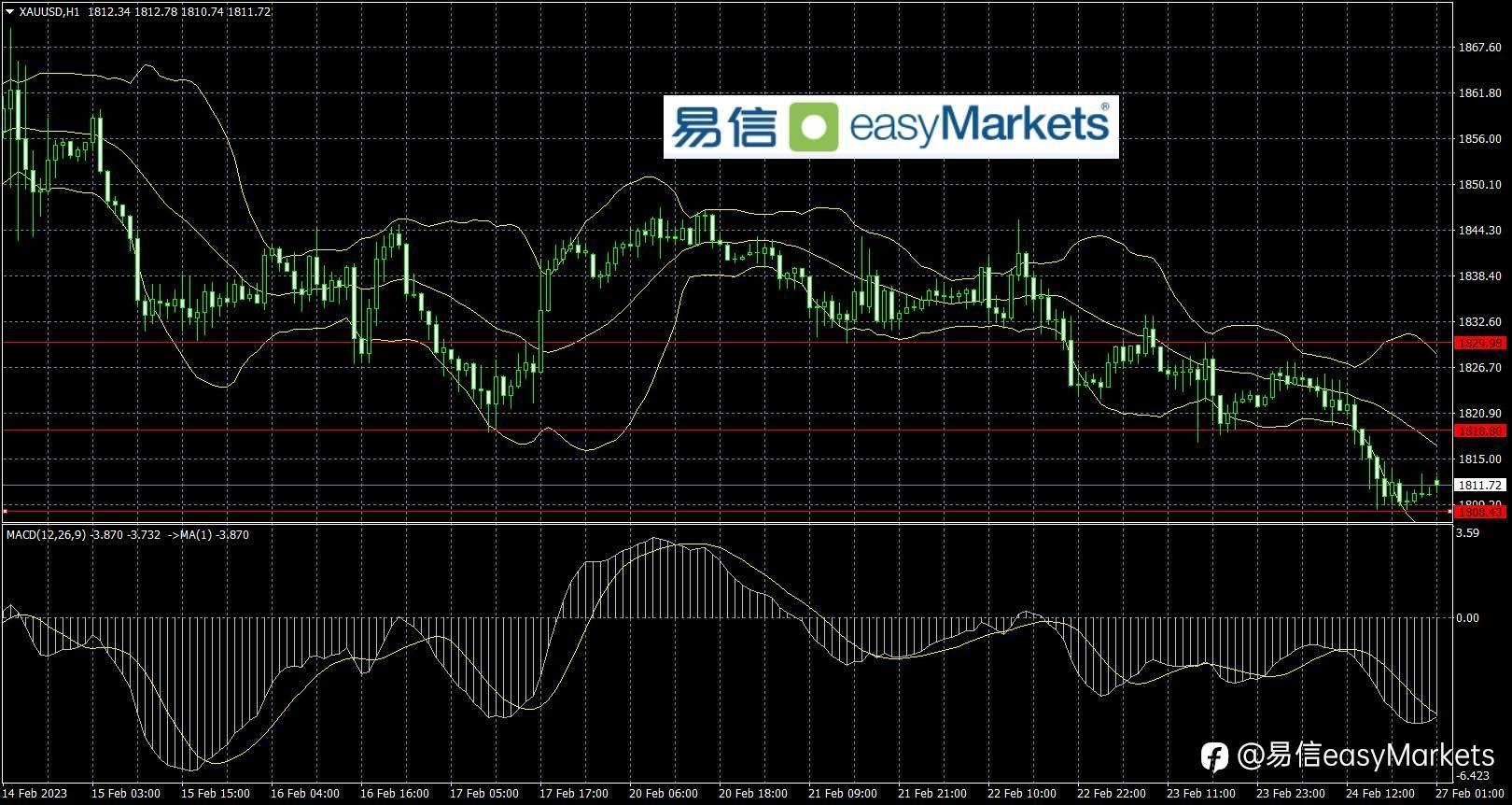Image resolution: width=1512 pixels, height=805 pixels.
Task: Click the 1815.00 price axis label
Action: coord(1480,459)
